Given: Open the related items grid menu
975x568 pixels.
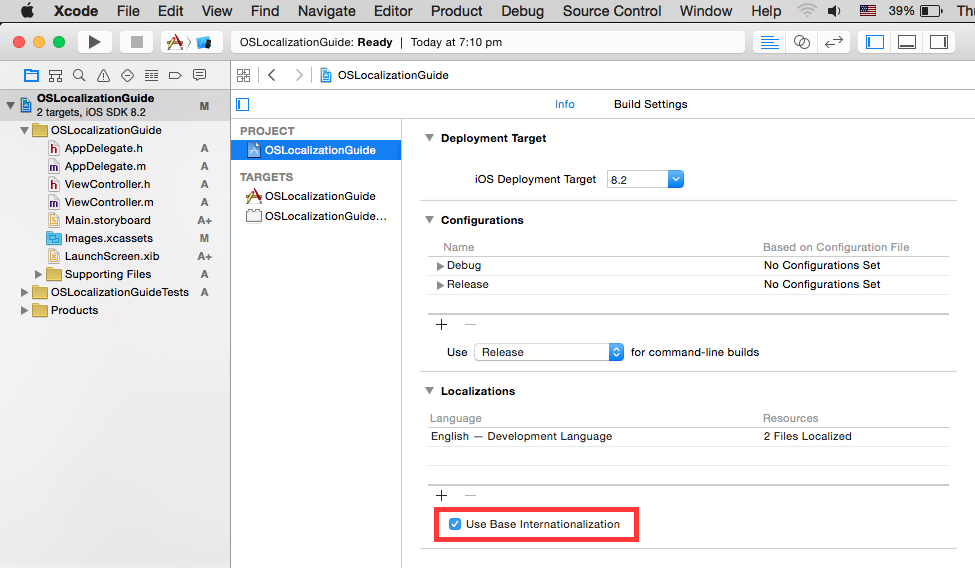Looking at the screenshot, I should [244, 75].
